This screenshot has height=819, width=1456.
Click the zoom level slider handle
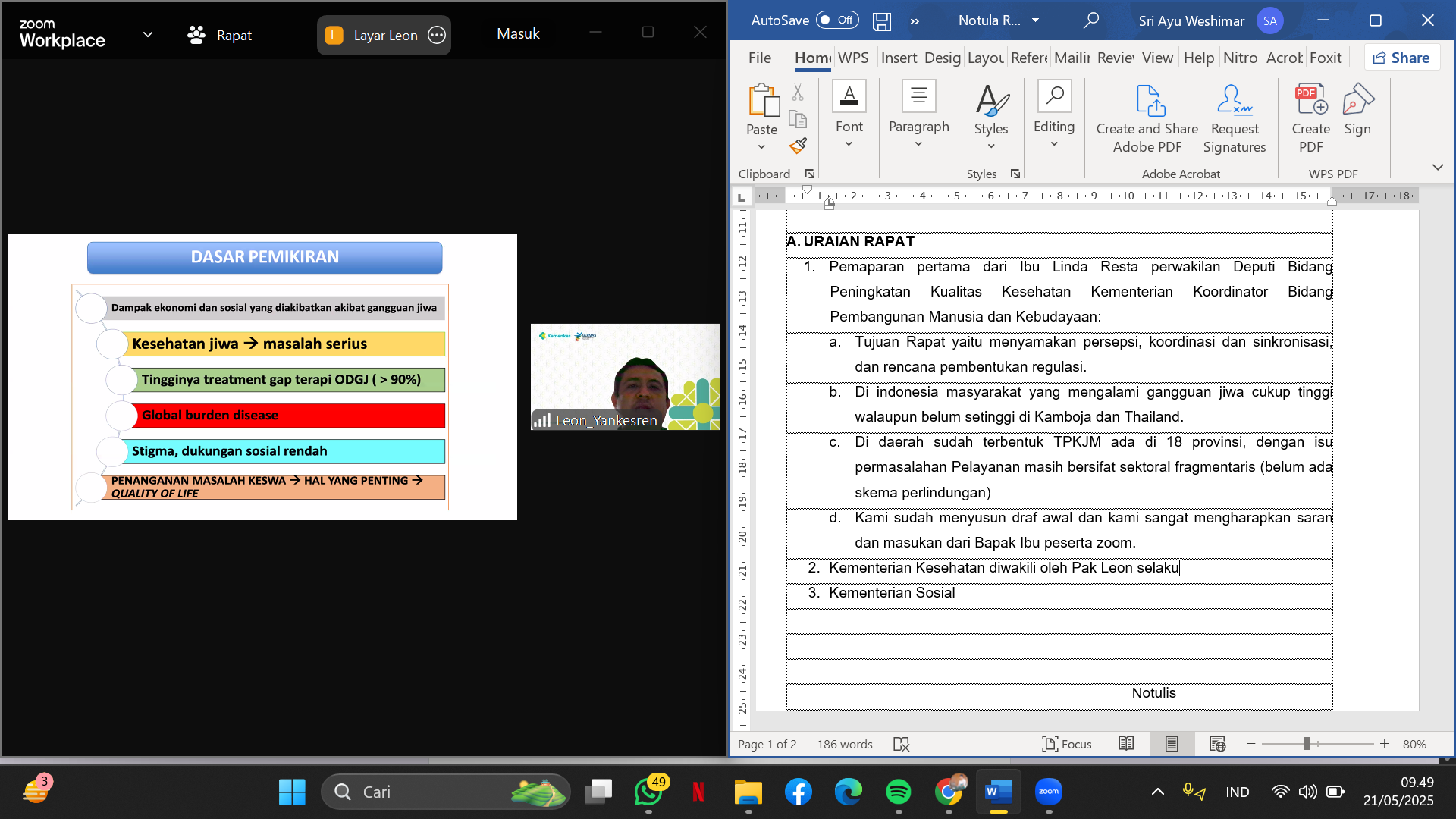[x=1307, y=744]
